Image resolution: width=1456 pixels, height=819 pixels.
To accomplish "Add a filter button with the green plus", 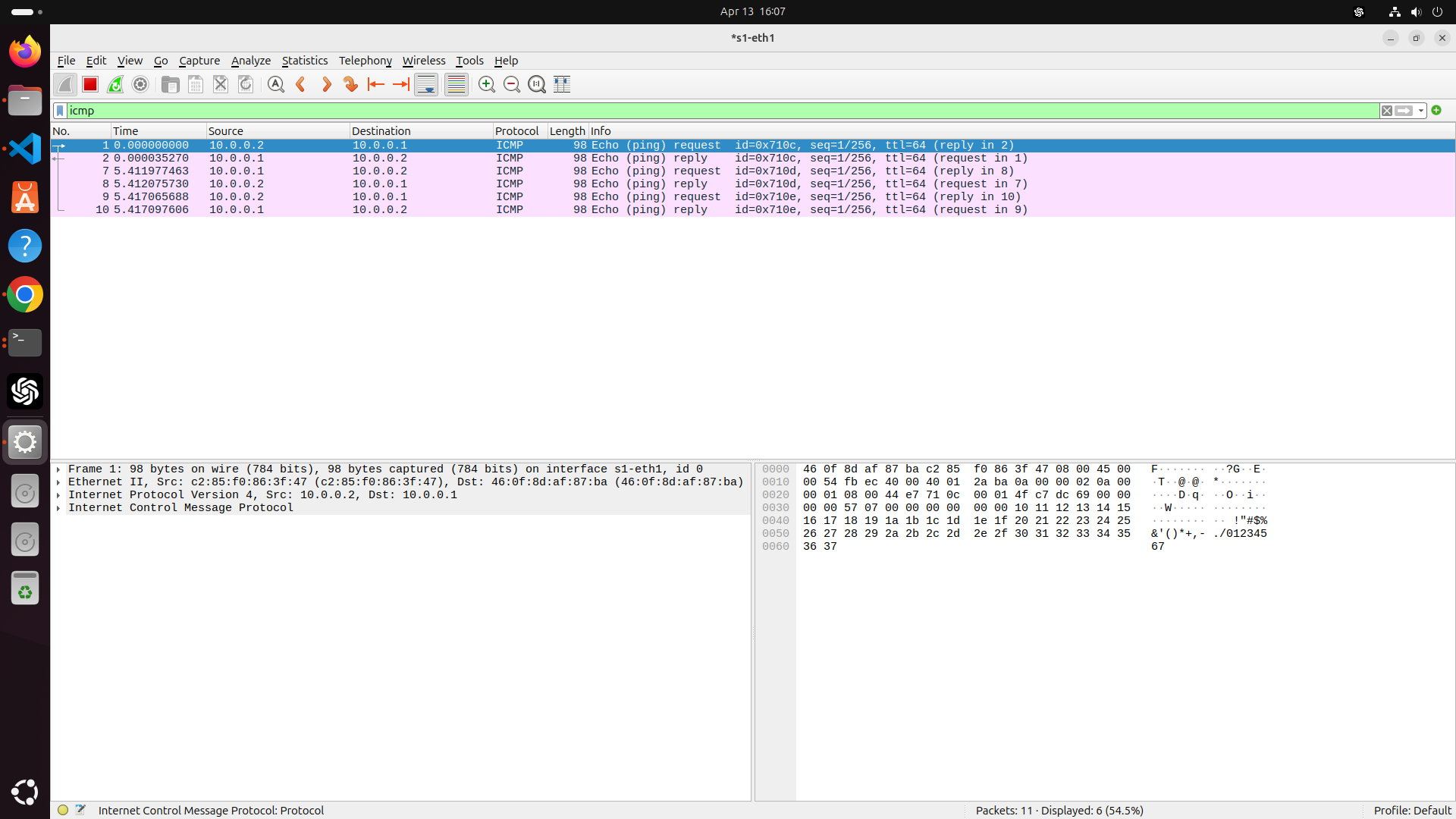I will coord(1437,111).
